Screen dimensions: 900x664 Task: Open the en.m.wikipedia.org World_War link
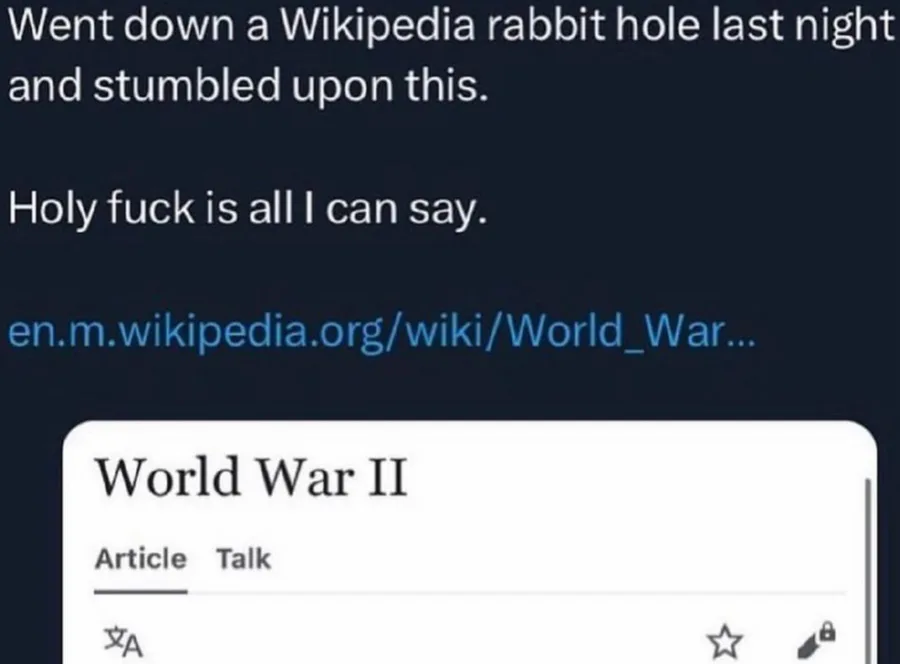point(382,333)
